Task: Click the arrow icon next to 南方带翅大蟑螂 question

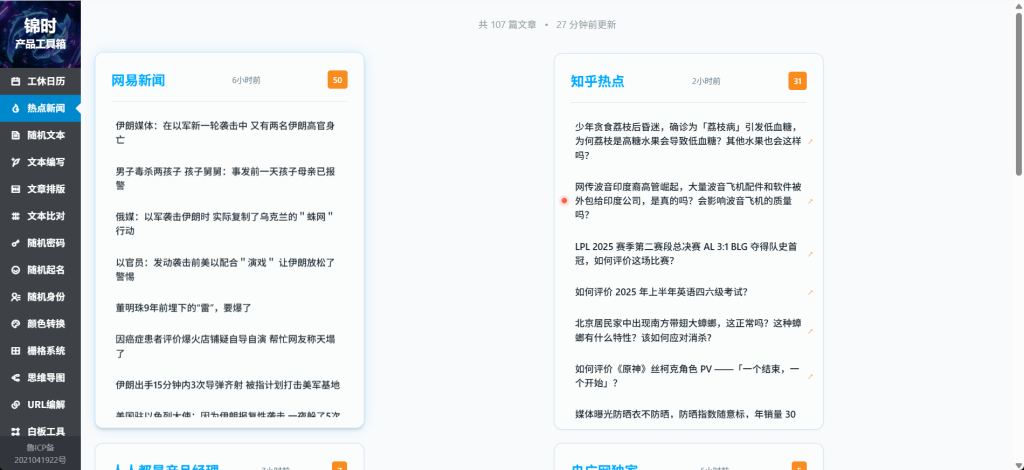Action: (810, 331)
